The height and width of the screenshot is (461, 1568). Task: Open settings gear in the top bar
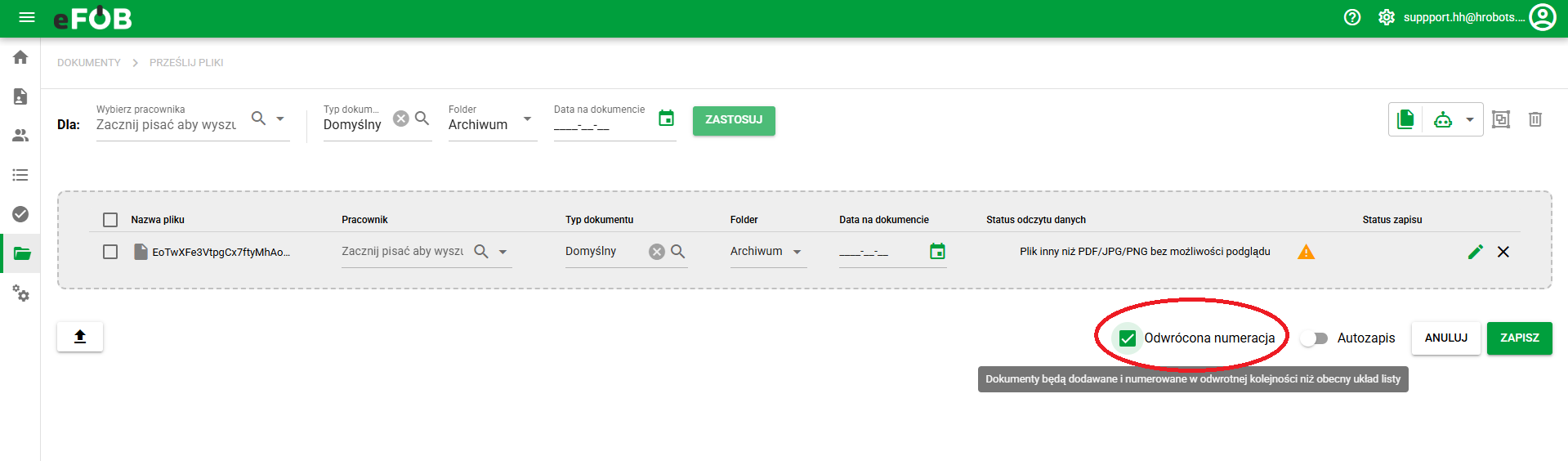click(x=1386, y=17)
